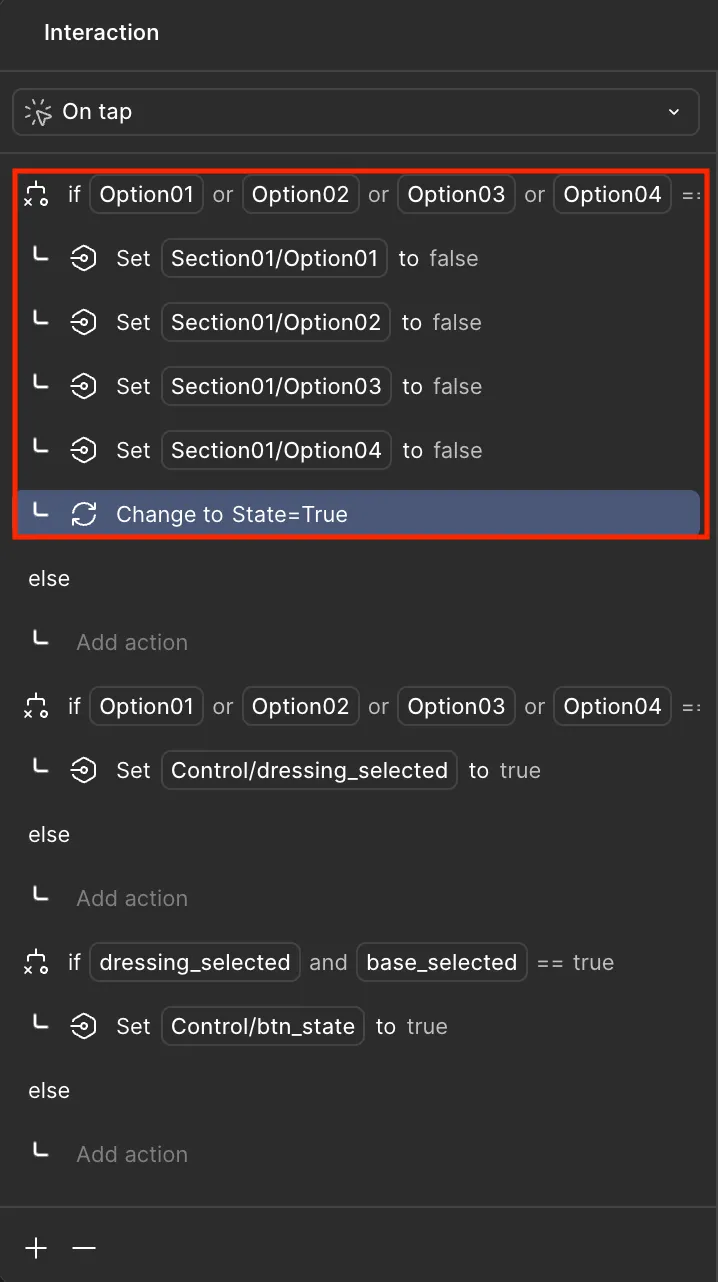Select the Section01/Option02 variable chip
The height and width of the screenshot is (1282, 718).
pyautogui.click(x=276, y=322)
